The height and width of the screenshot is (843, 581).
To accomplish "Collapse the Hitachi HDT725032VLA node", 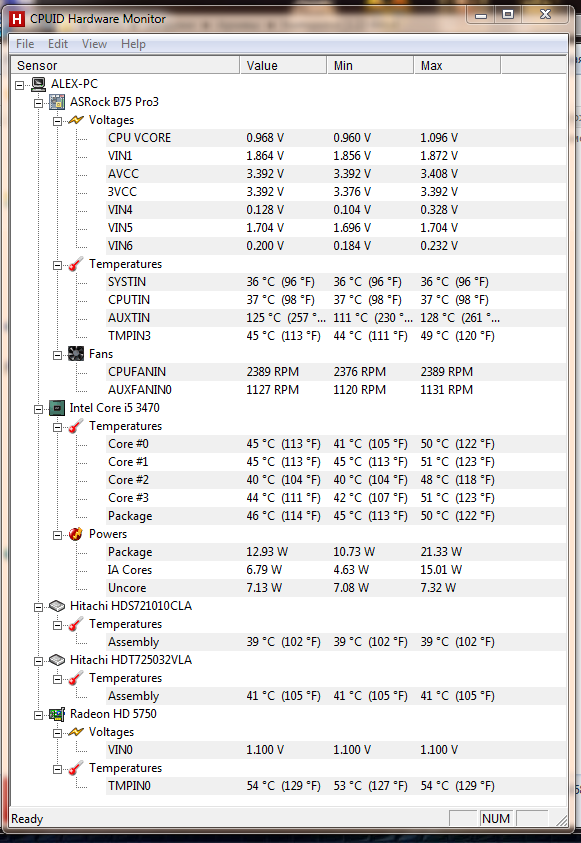I will [39, 660].
